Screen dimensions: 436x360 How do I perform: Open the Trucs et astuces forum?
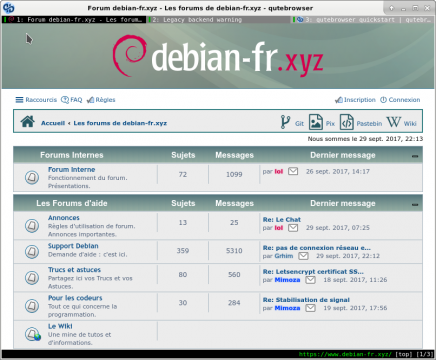(x=74, y=270)
